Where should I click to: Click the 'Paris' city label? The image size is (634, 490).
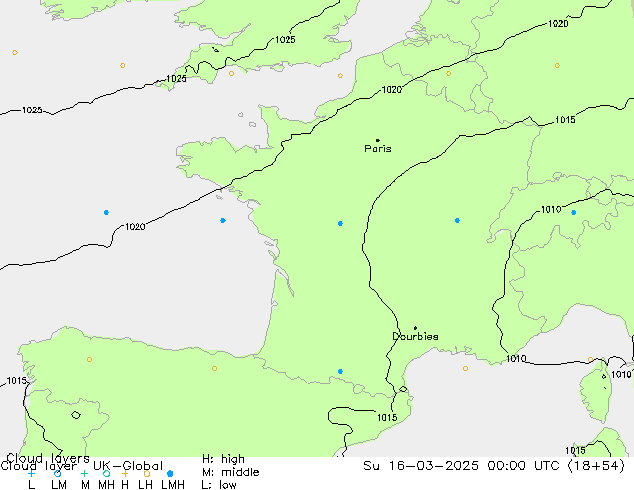click(x=378, y=149)
